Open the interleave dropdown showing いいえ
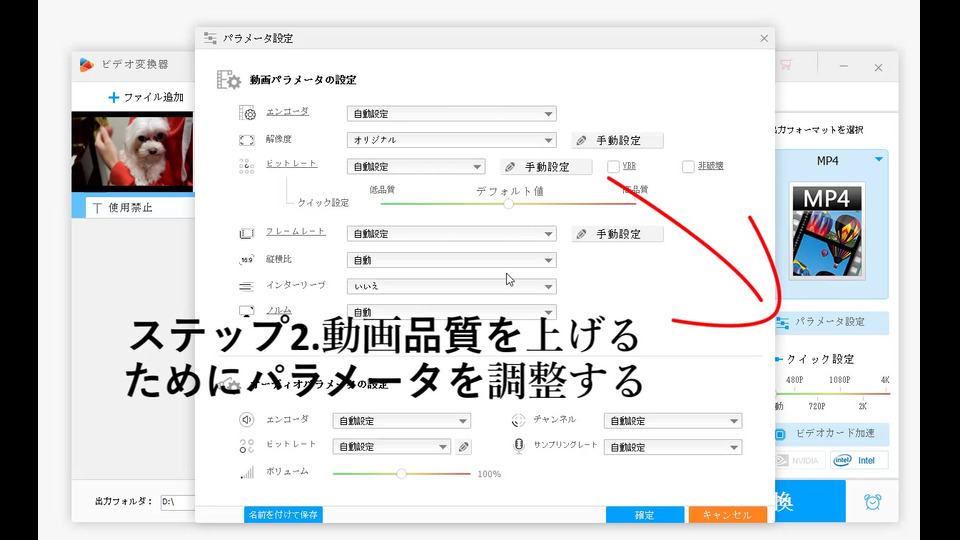960x540 pixels. click(451, 286)
